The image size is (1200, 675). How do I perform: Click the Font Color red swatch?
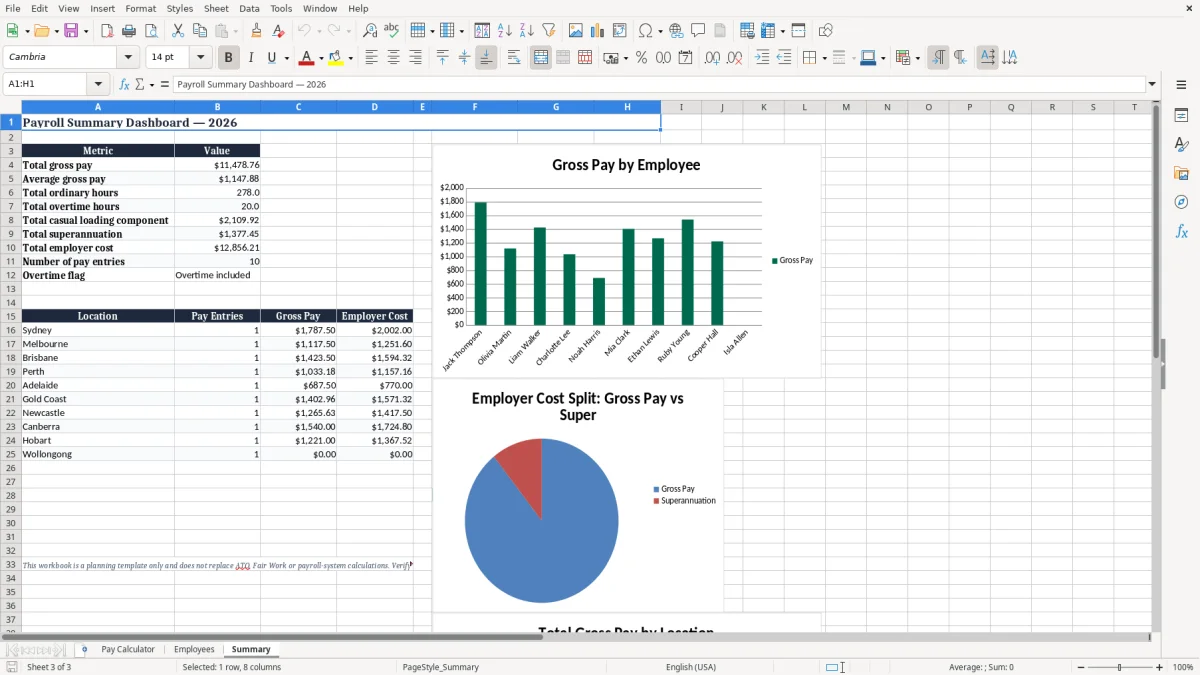pos(307,58)
